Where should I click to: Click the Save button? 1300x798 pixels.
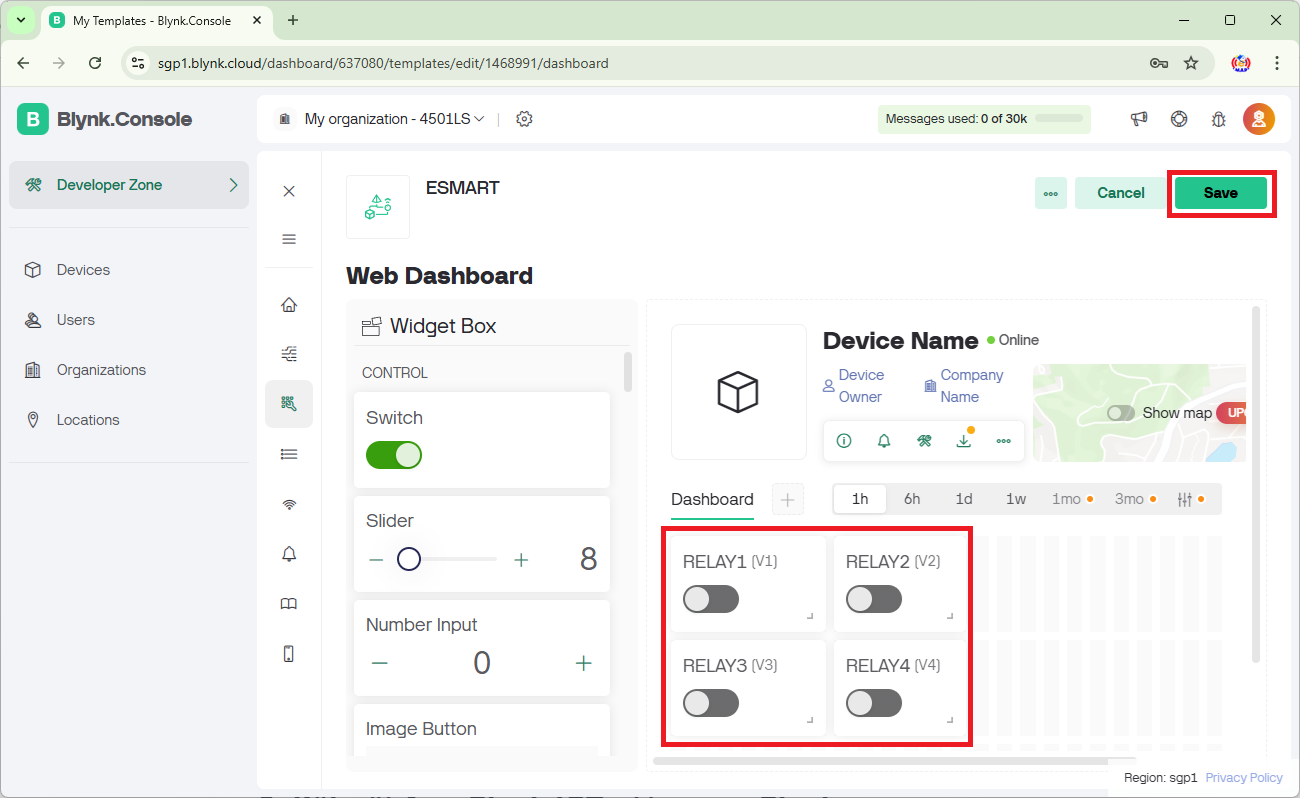(x=1220, y=193)
